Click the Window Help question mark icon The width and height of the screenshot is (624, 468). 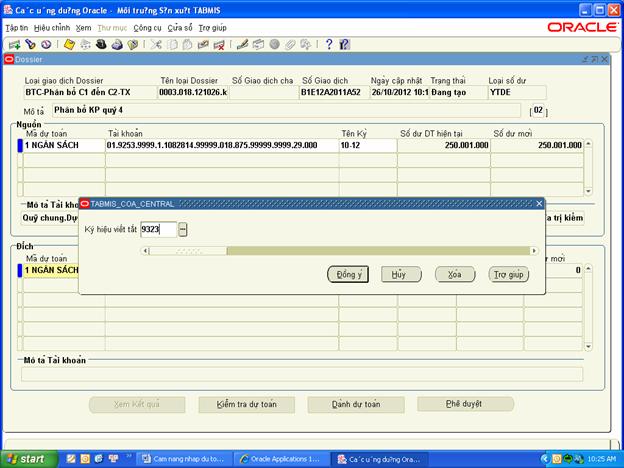[x=329, y=45]
